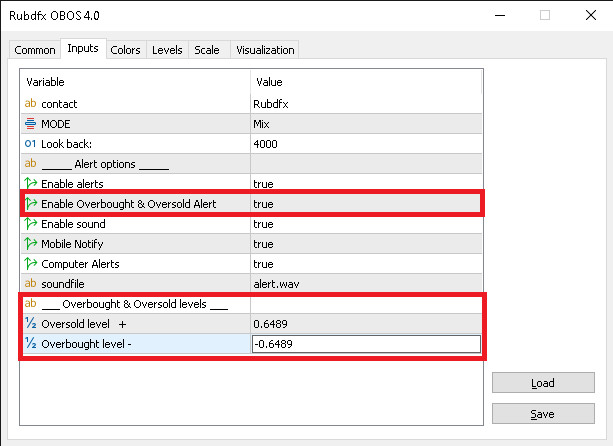This screenshot has width=613, height=446.
Task: Select the 'Enable sound' variable name
Action: click(73, 224)
